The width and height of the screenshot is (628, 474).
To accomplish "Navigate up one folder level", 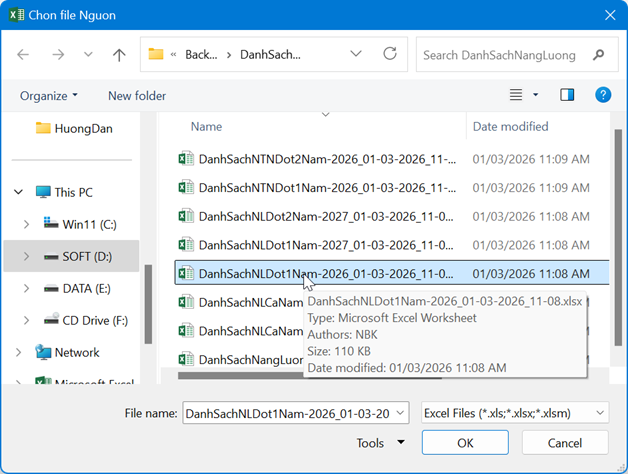I will click(119, 54).
